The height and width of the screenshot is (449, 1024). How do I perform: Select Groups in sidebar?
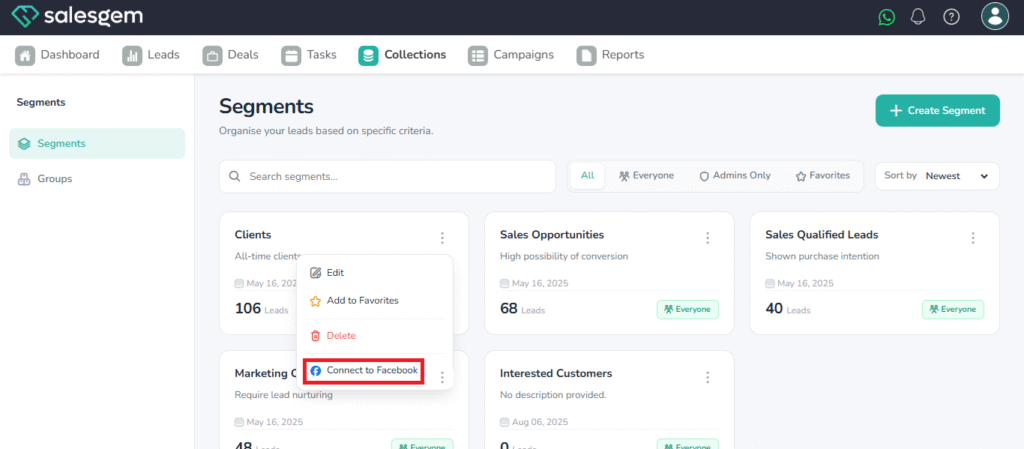97,179
